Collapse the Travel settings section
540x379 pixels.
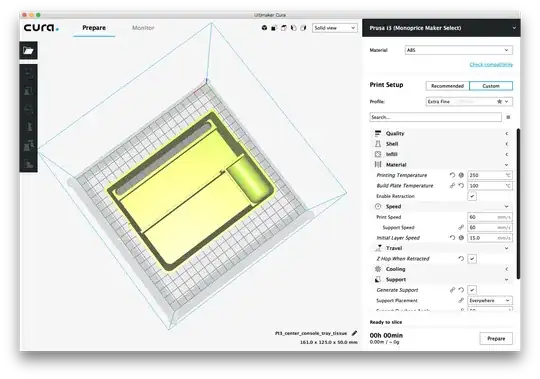click(441, 248)
